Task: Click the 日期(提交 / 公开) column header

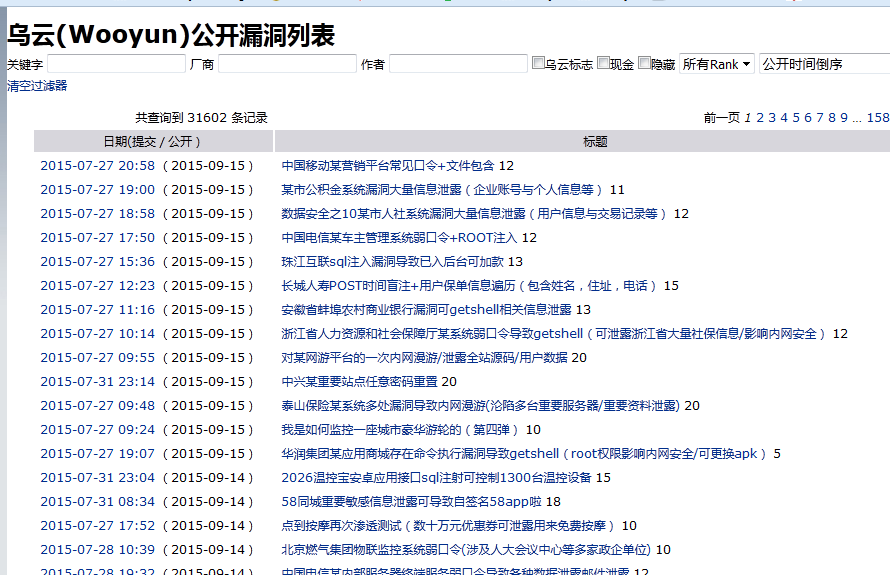Action: pyautogui.click(x=153, y=141)
